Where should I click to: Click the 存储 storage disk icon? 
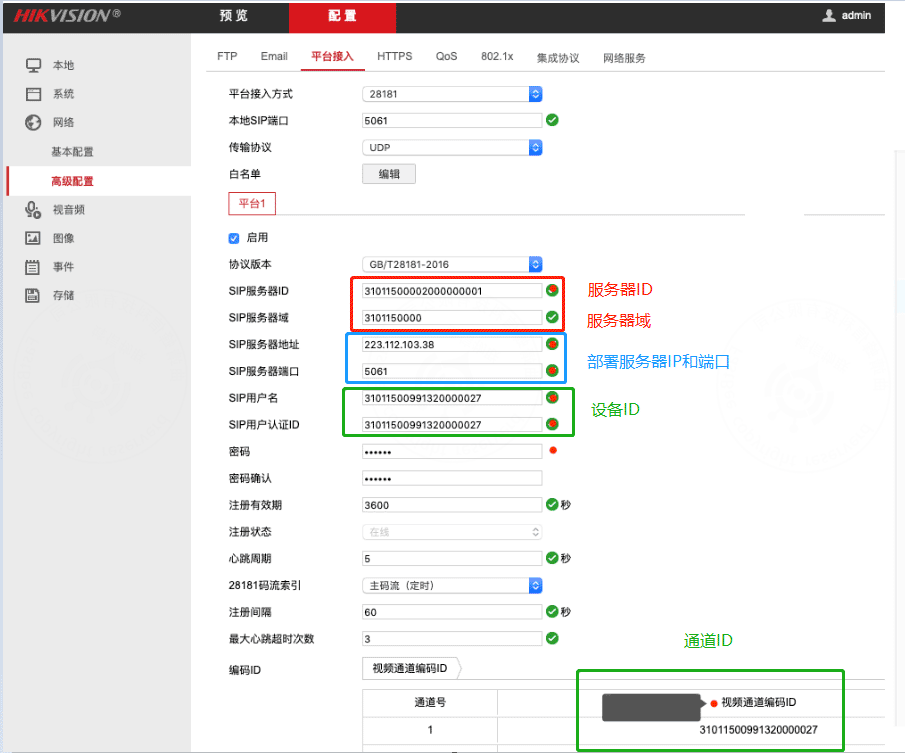[x=33, y=295]
